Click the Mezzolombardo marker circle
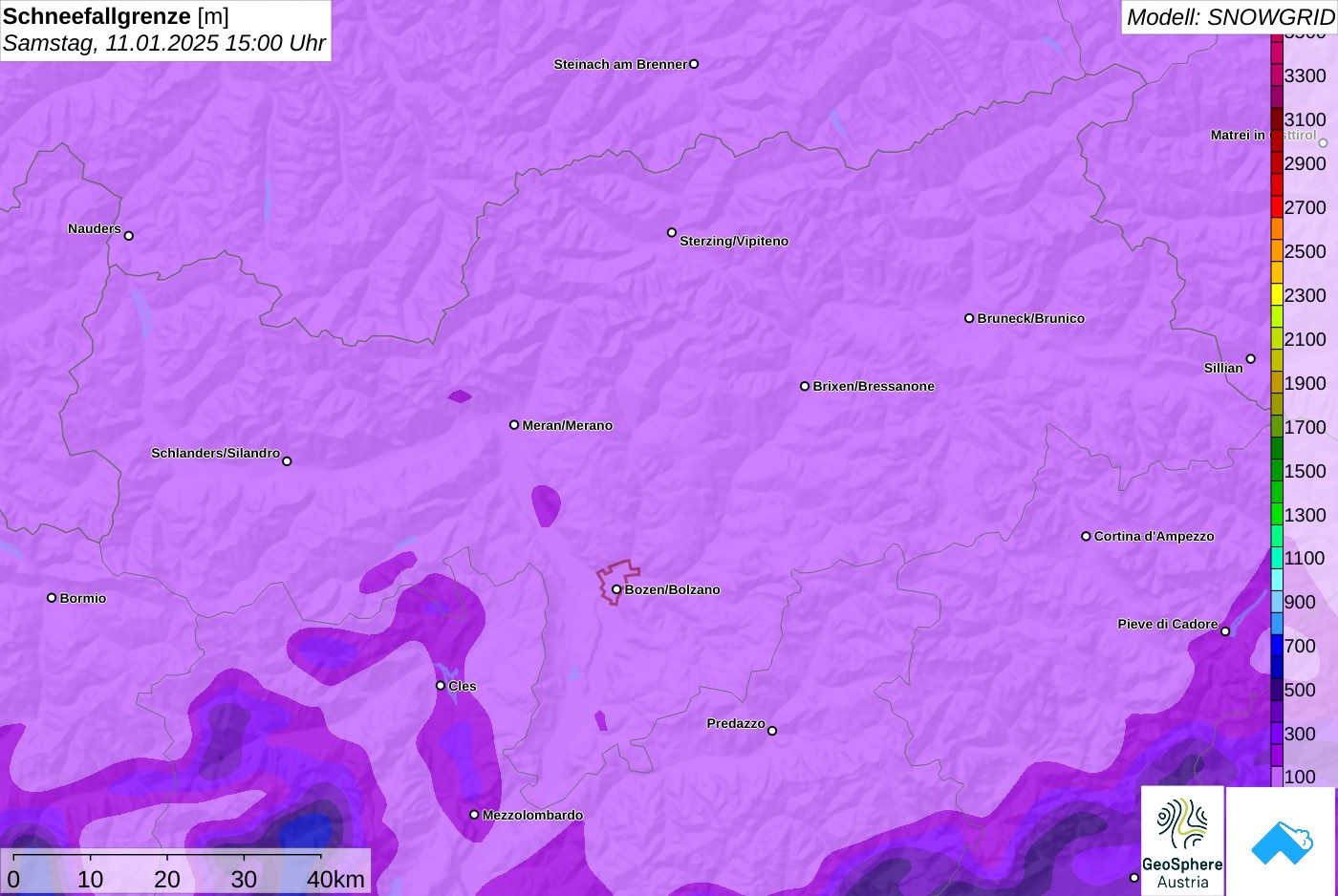Screen dimensions: 1338x896 pyautogui.click(x=474, y=815)
